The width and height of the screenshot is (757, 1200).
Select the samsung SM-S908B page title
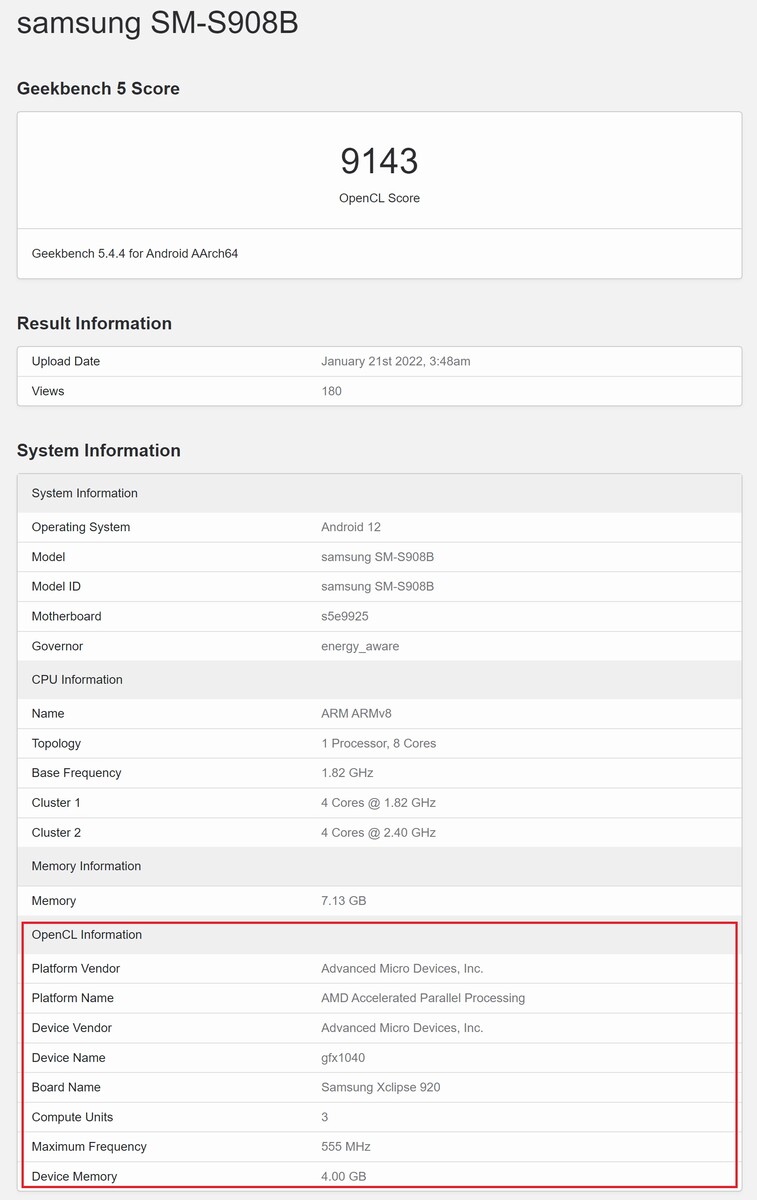click(x=158, y=23)
